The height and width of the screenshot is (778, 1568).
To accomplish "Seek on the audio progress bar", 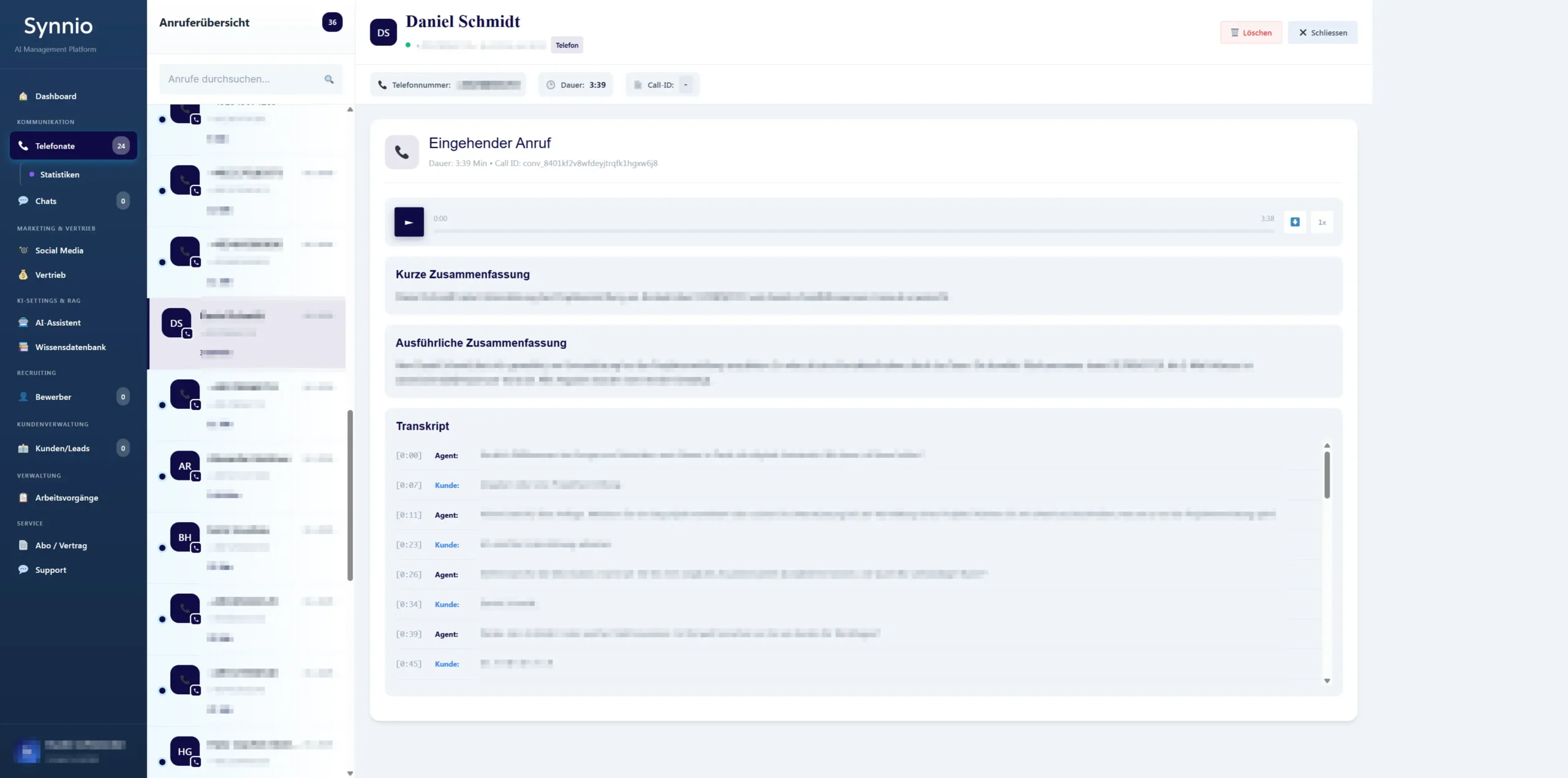I will click(854, 231).
